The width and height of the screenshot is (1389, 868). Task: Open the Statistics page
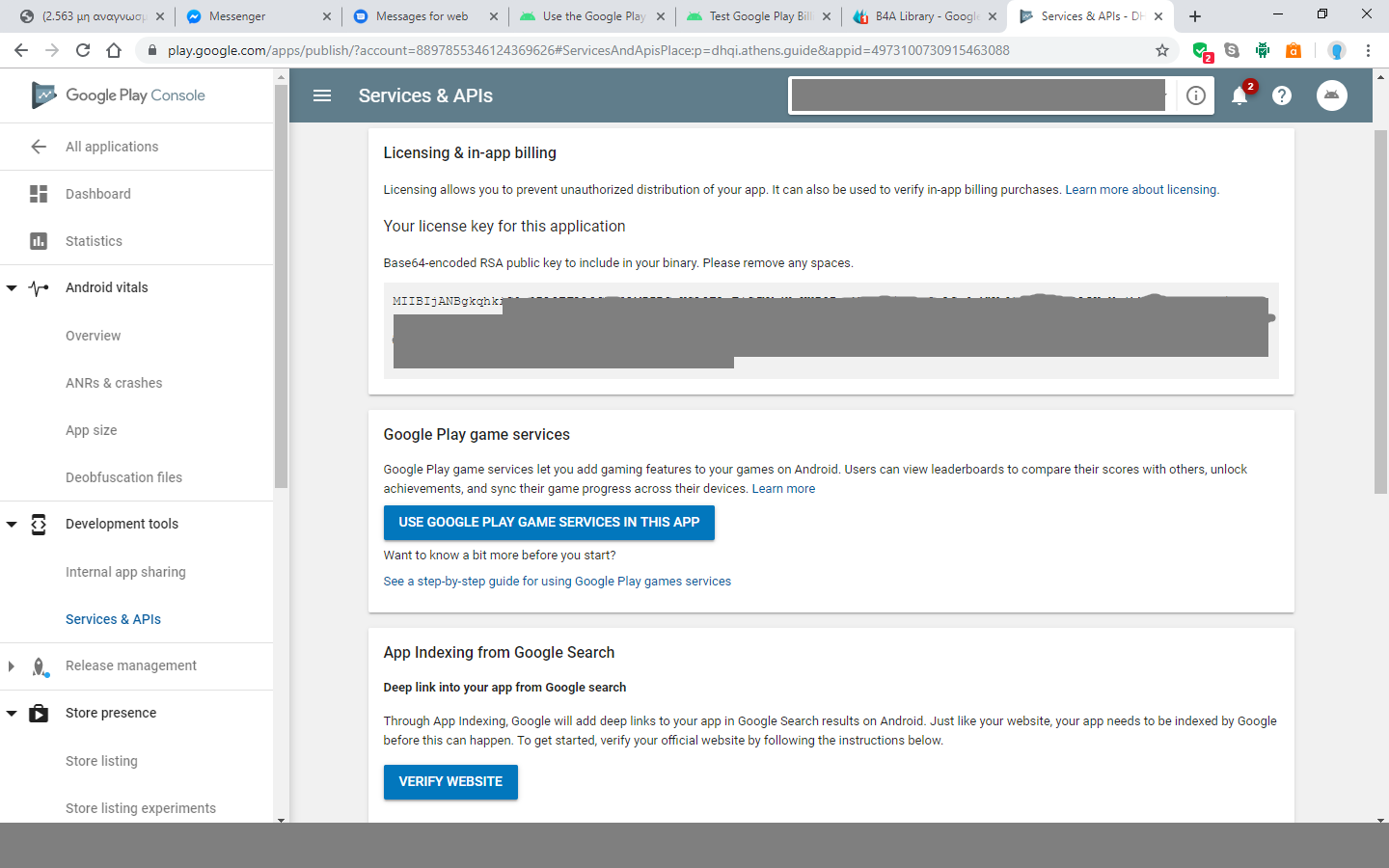click(94, 241)
